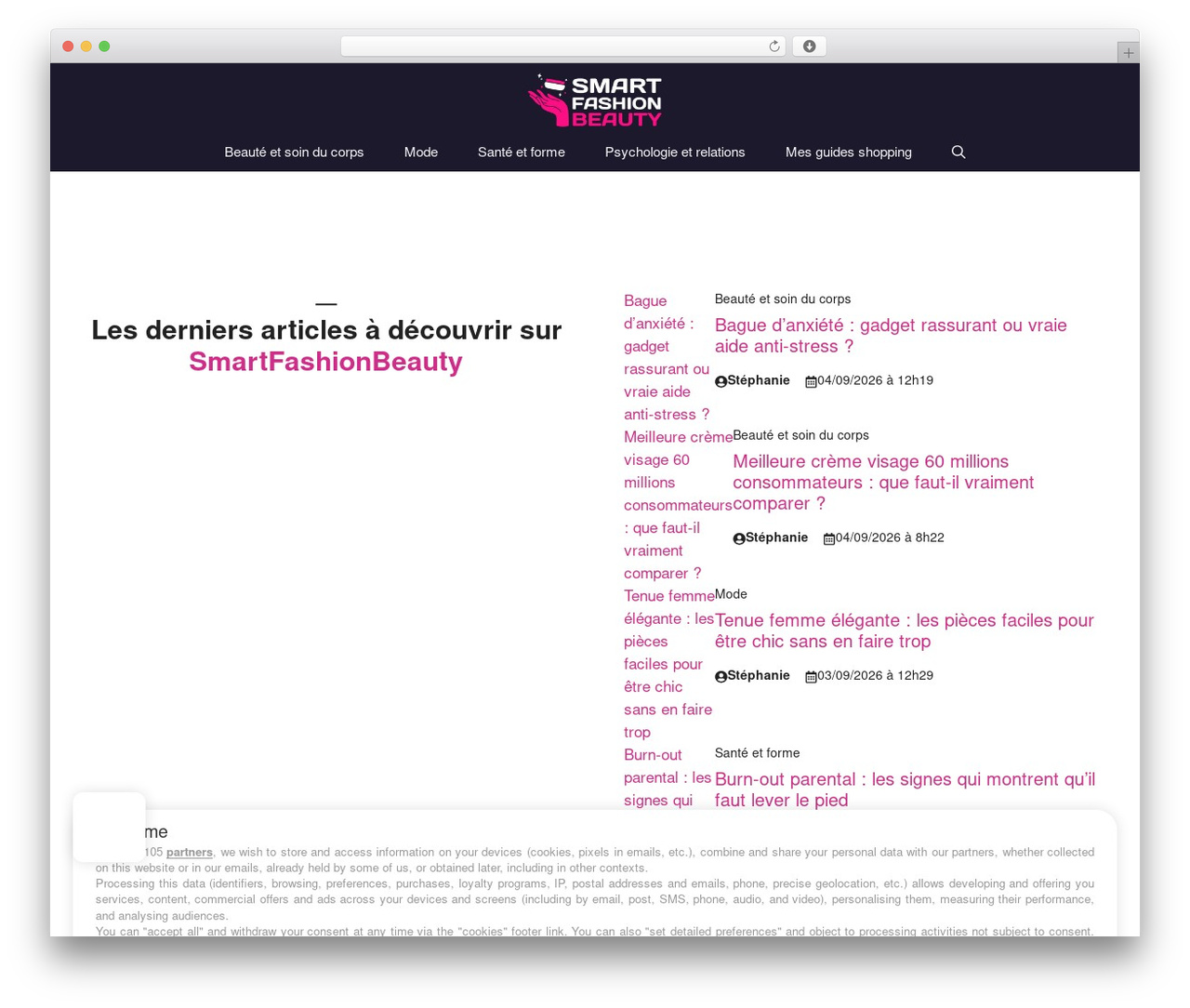This screenshot has height=1008, width=1190.
Task: Click author Stéphanie beside 04/09/2026 à 8h22
Action: (x=776, y=537)
